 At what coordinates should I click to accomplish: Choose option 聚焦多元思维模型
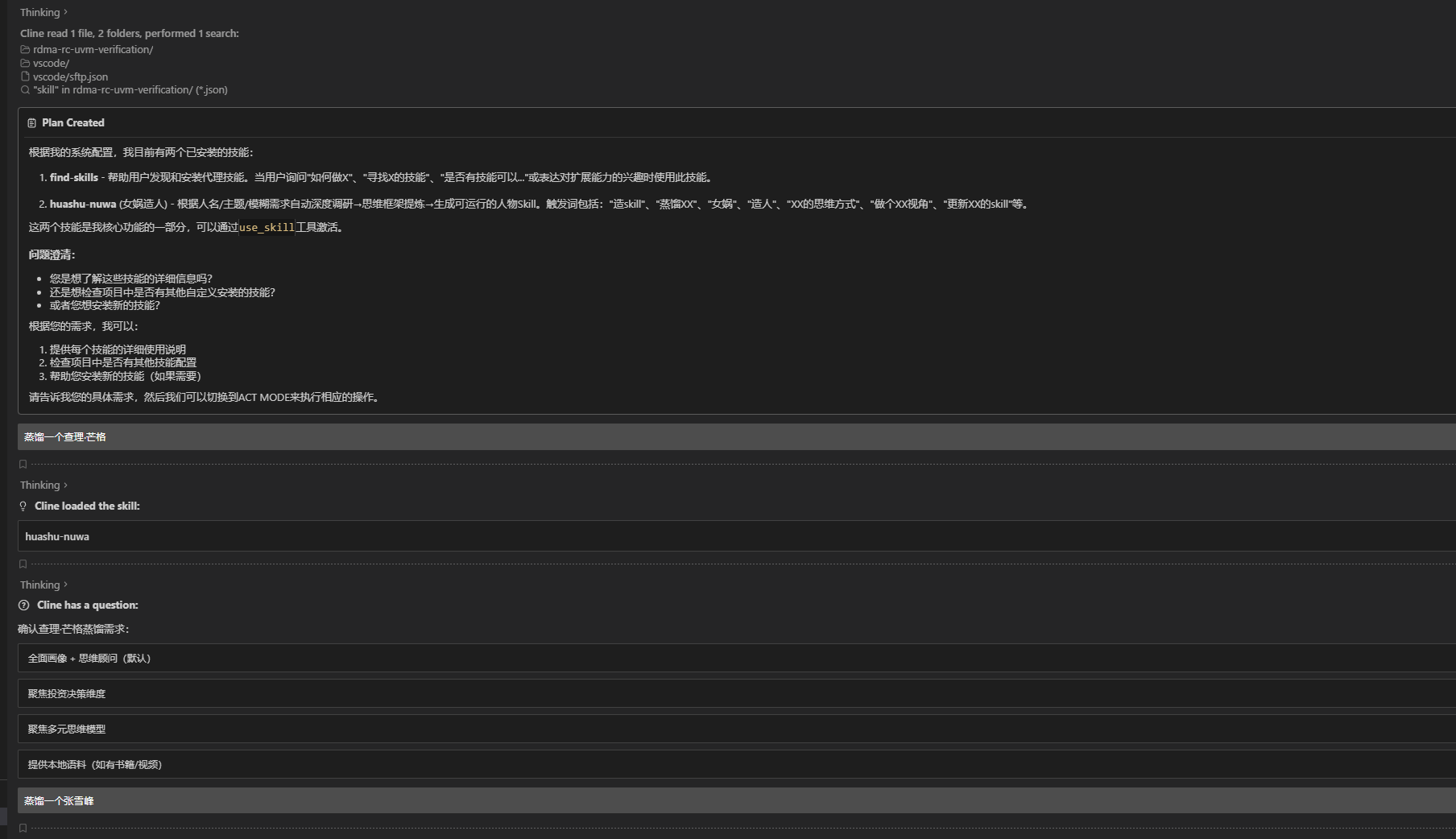point(737,729)
